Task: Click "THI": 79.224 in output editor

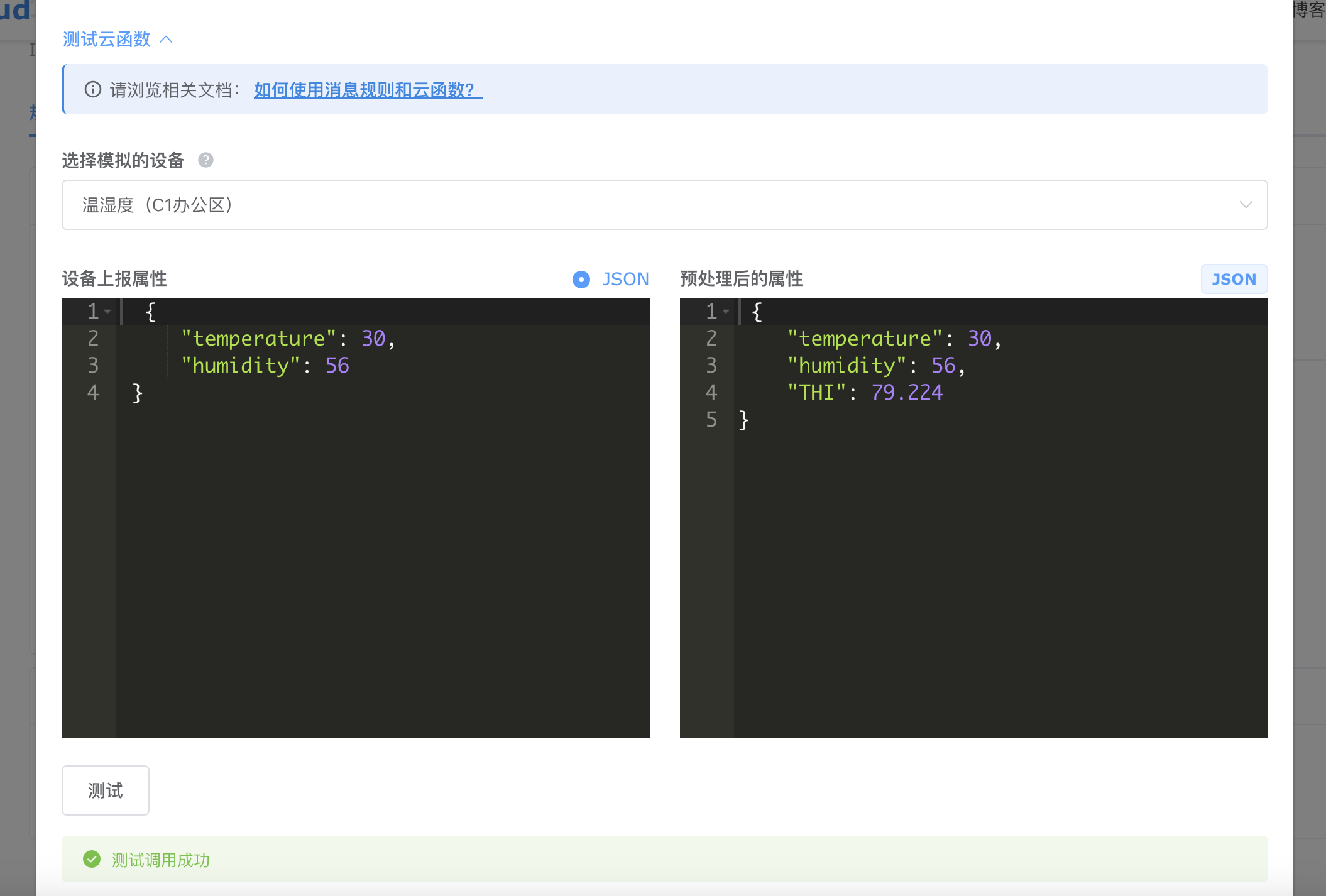Action: (x=865, y=393)
